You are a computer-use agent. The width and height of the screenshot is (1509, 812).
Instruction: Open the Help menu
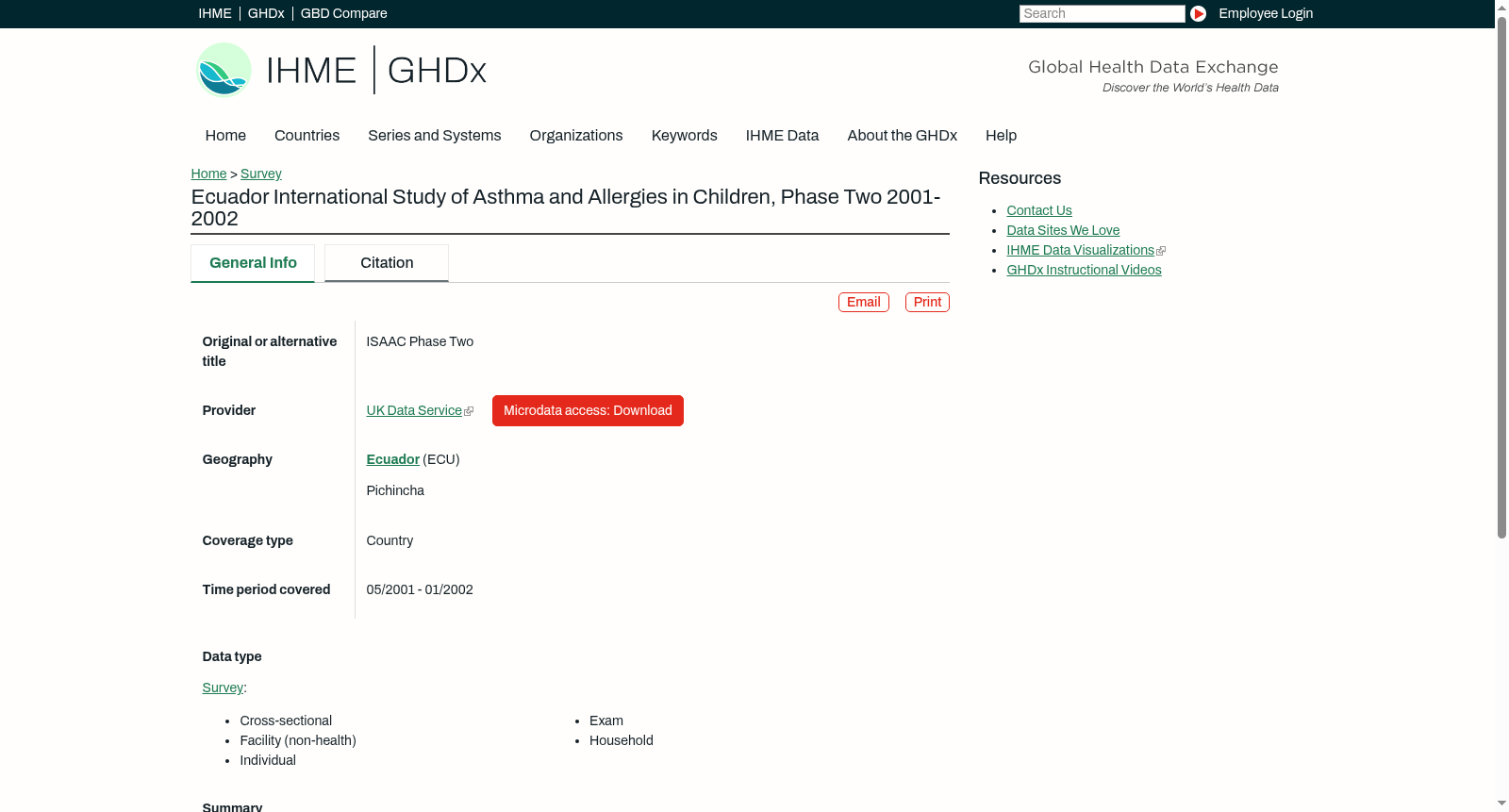pyautogui.click(x=1001, y=136)
